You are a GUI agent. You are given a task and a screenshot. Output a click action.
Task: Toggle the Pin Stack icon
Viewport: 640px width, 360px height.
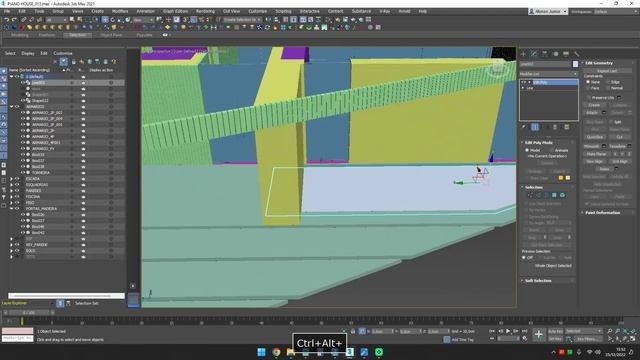click(x=524, y=127)
